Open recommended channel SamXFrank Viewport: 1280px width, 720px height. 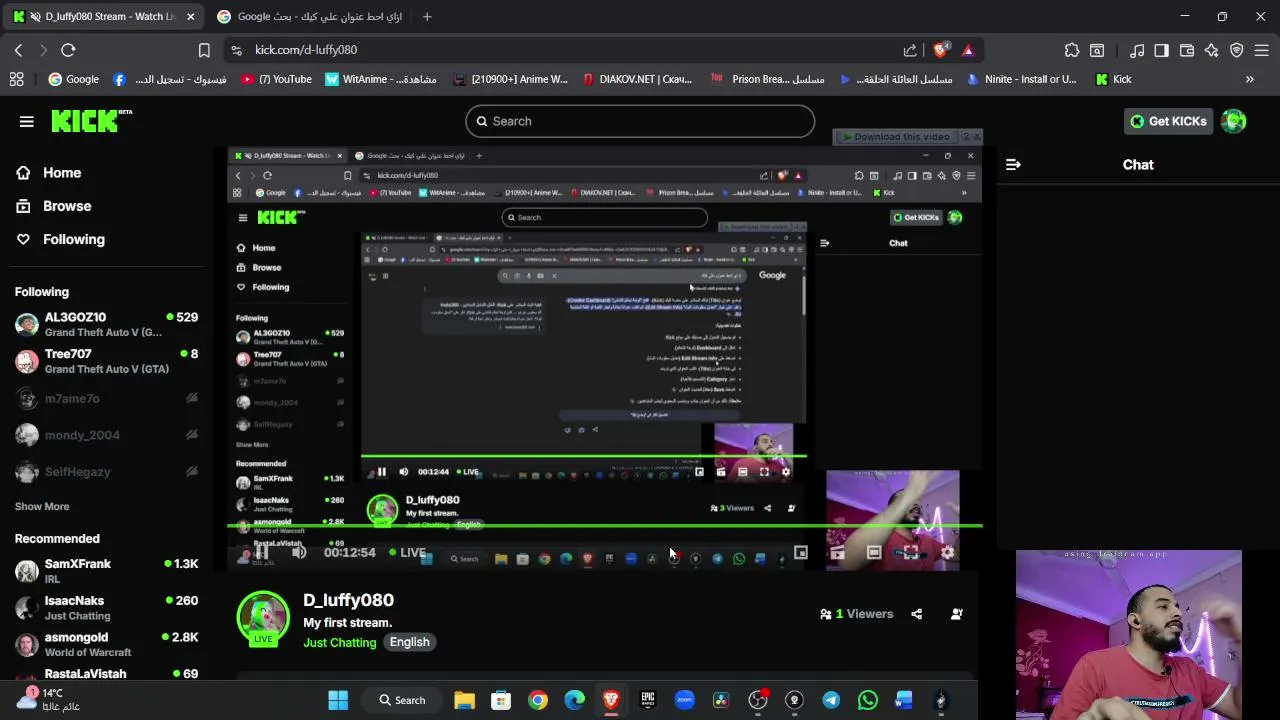106,571
